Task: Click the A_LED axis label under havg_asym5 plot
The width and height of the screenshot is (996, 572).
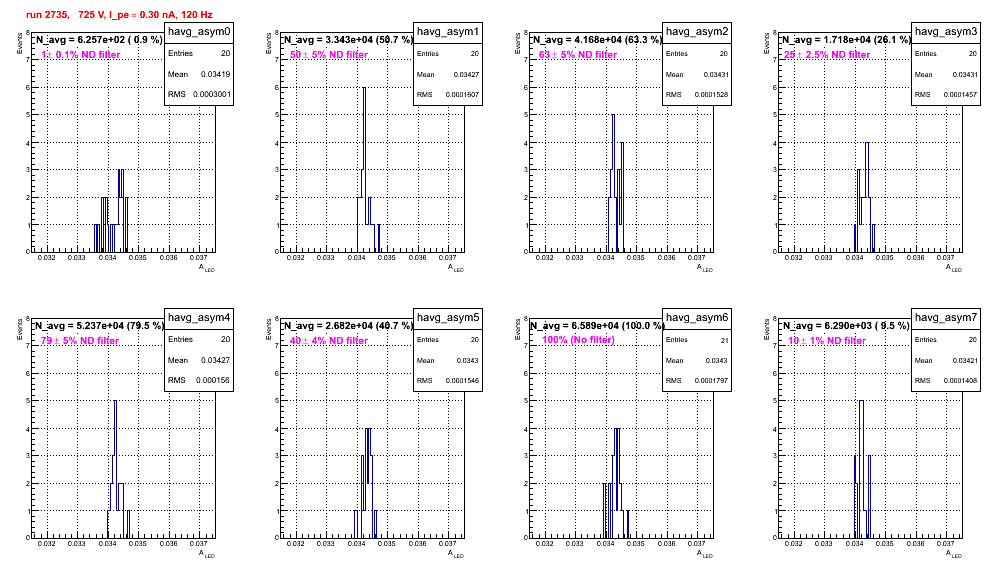Action: pyautogui.click(x=456, y=554)
